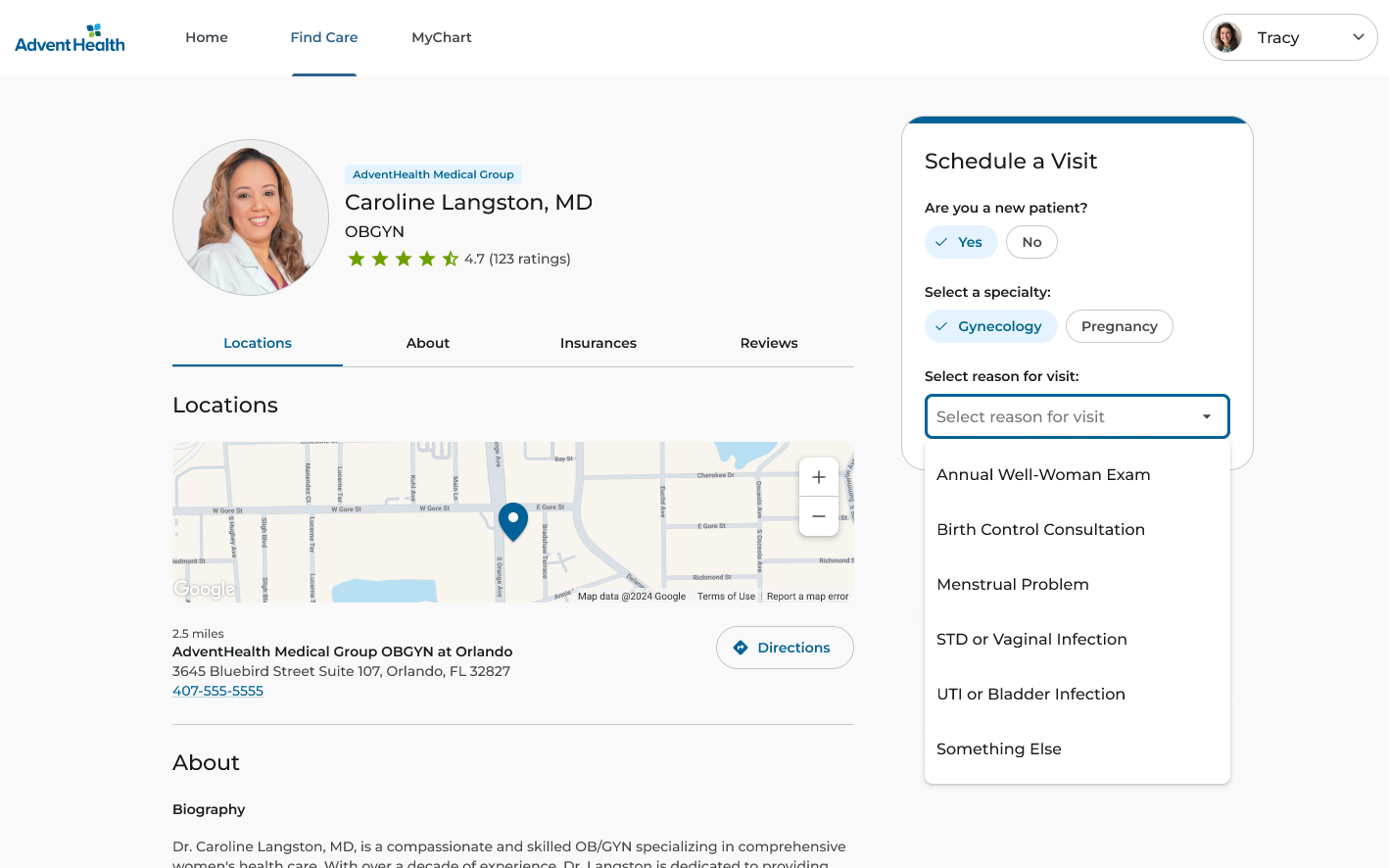1389x868 pixels.
Task: Click the Directions button
Action: (785, 648)
